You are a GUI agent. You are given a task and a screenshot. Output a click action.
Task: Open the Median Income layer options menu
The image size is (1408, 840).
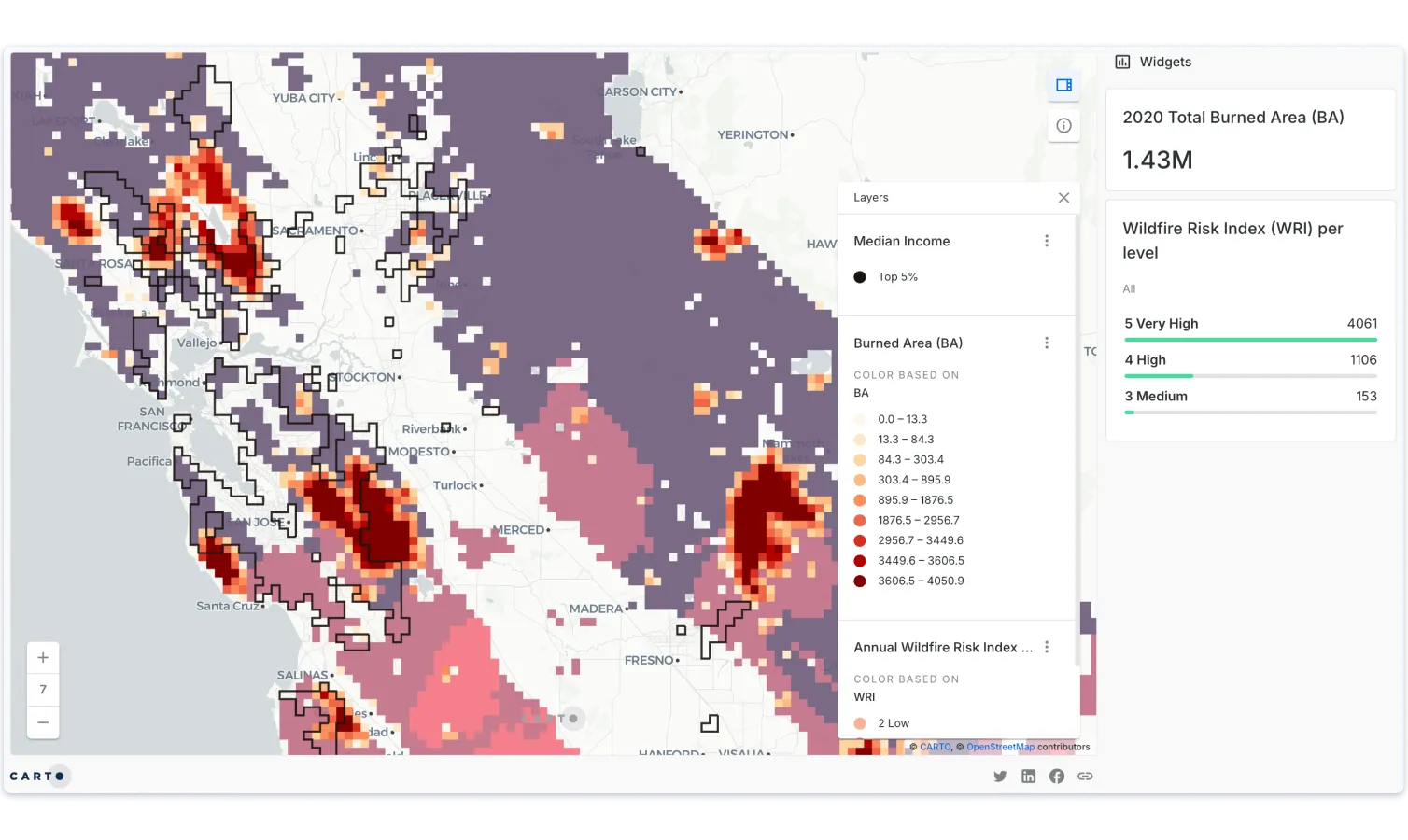[x=1047, y=240]
